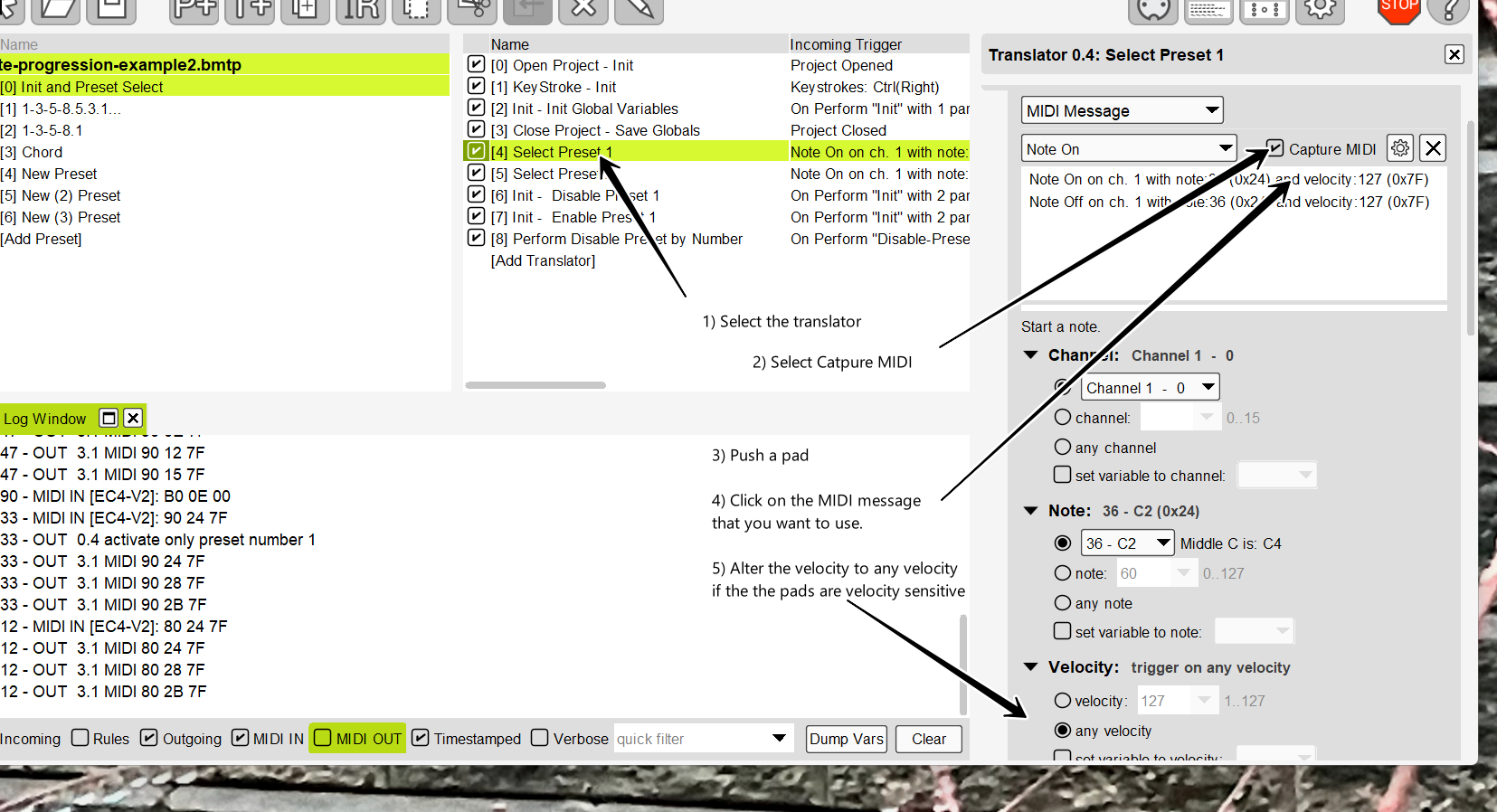Screen dimensions: 1497x812
Task: Click the scissors Cut toolbar icon
Action: coord(470,9)
